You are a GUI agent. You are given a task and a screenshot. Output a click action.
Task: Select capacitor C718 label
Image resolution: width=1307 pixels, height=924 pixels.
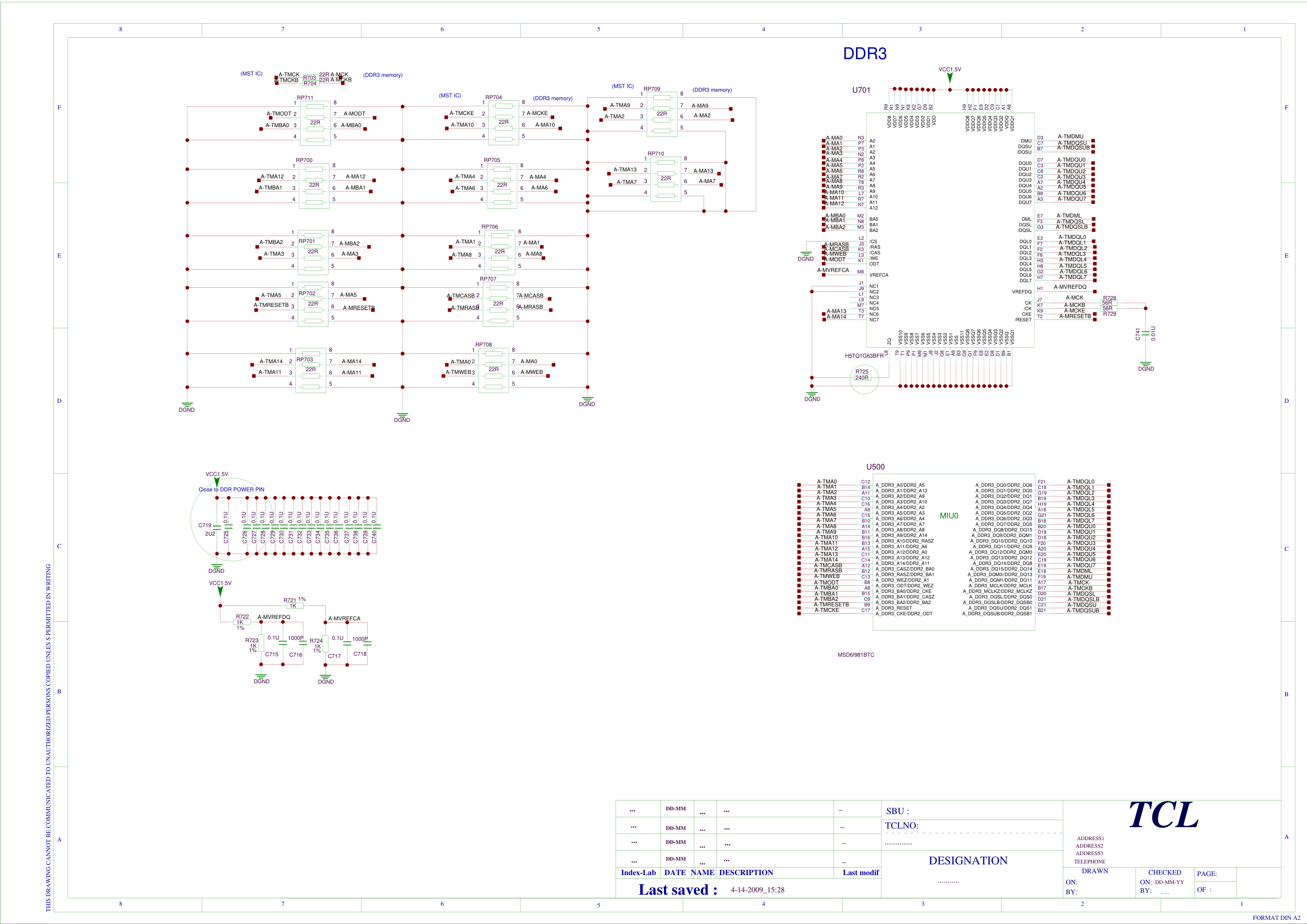point(360,654)
